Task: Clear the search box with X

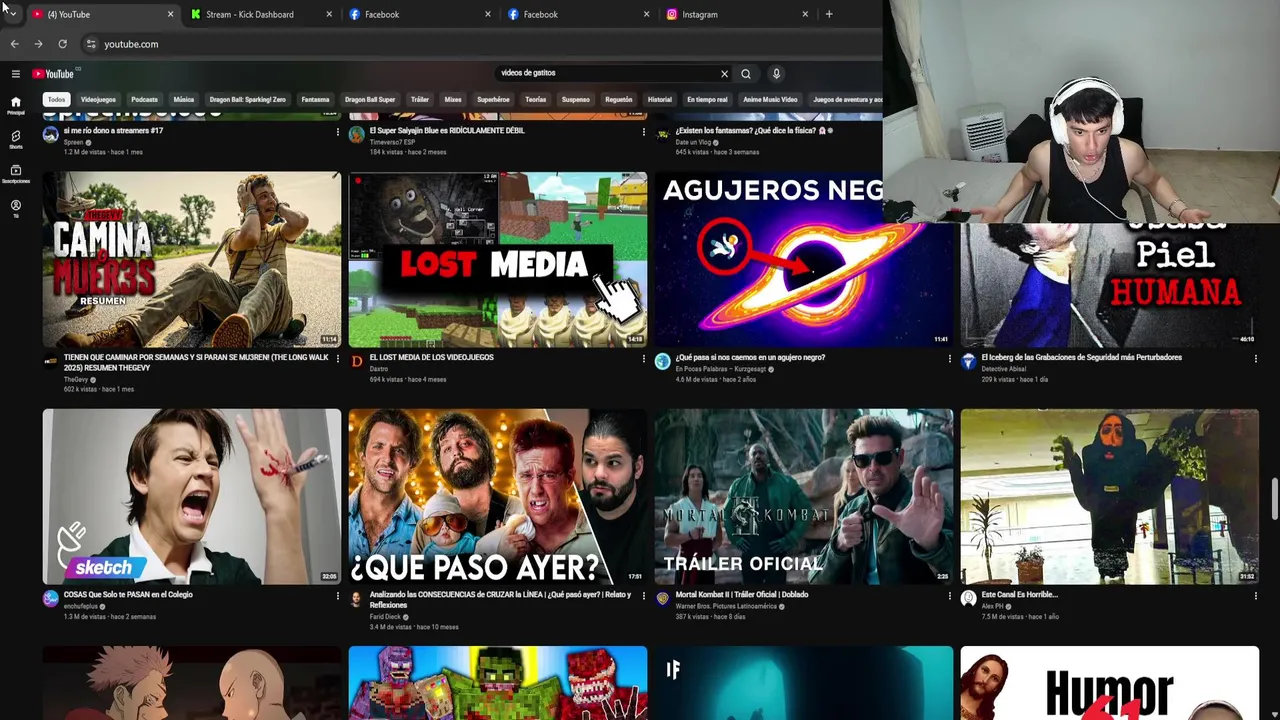Action: click(x=724, y=74)
